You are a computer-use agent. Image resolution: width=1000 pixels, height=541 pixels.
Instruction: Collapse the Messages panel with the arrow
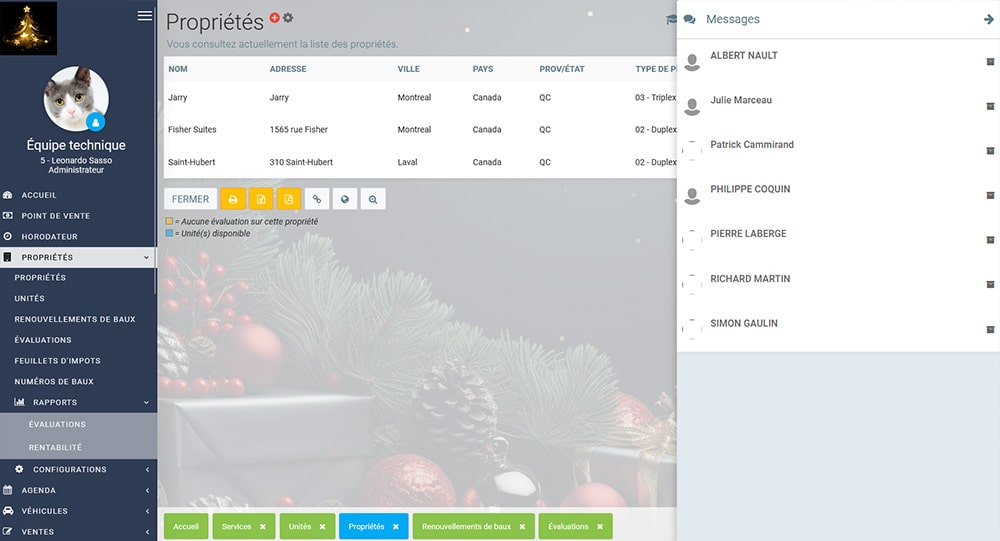tap(989, 19)
